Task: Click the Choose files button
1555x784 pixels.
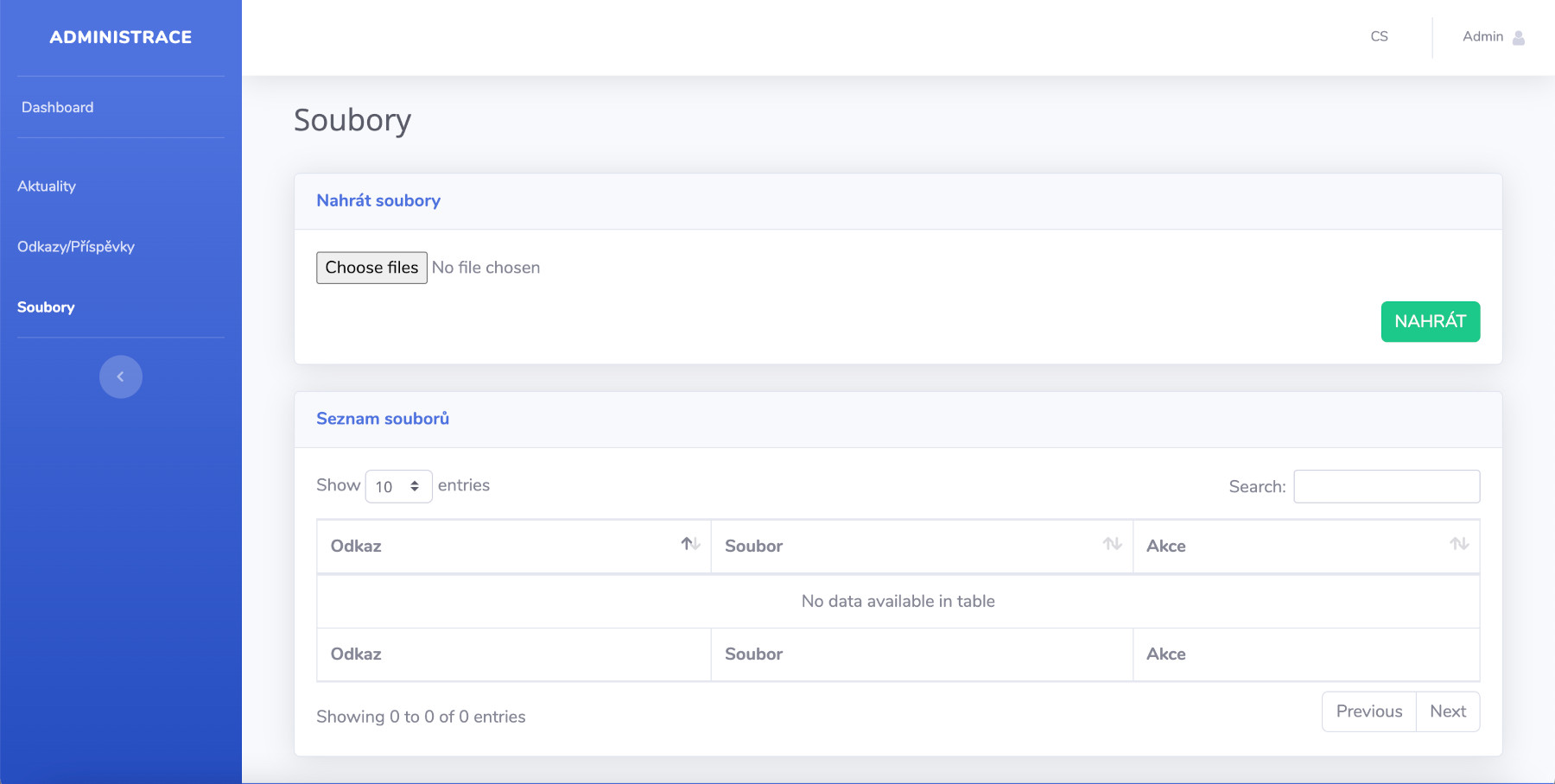Action: pyautogui.click(x=371, y=268)
